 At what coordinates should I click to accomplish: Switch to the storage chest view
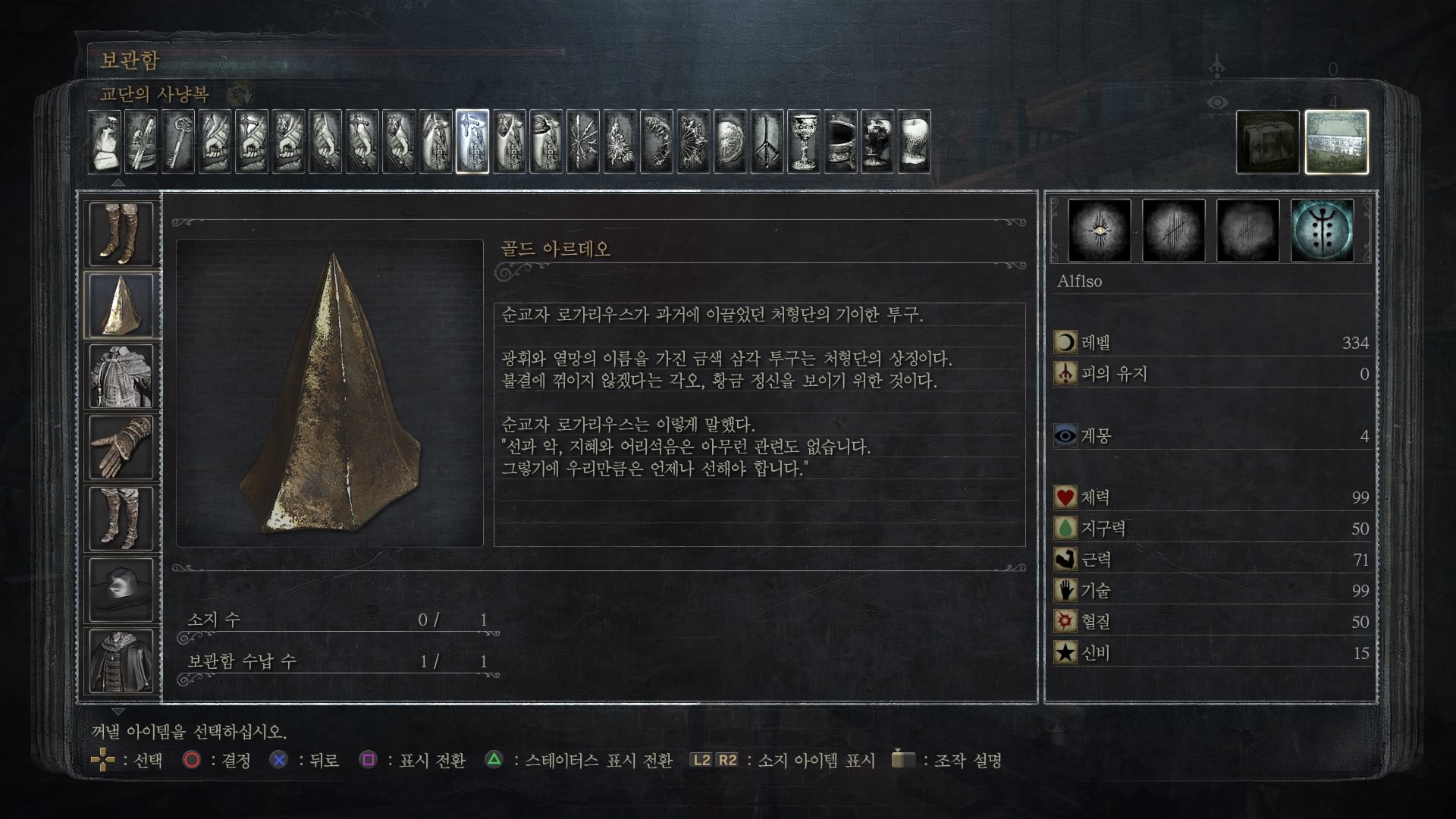point(1336,142)
